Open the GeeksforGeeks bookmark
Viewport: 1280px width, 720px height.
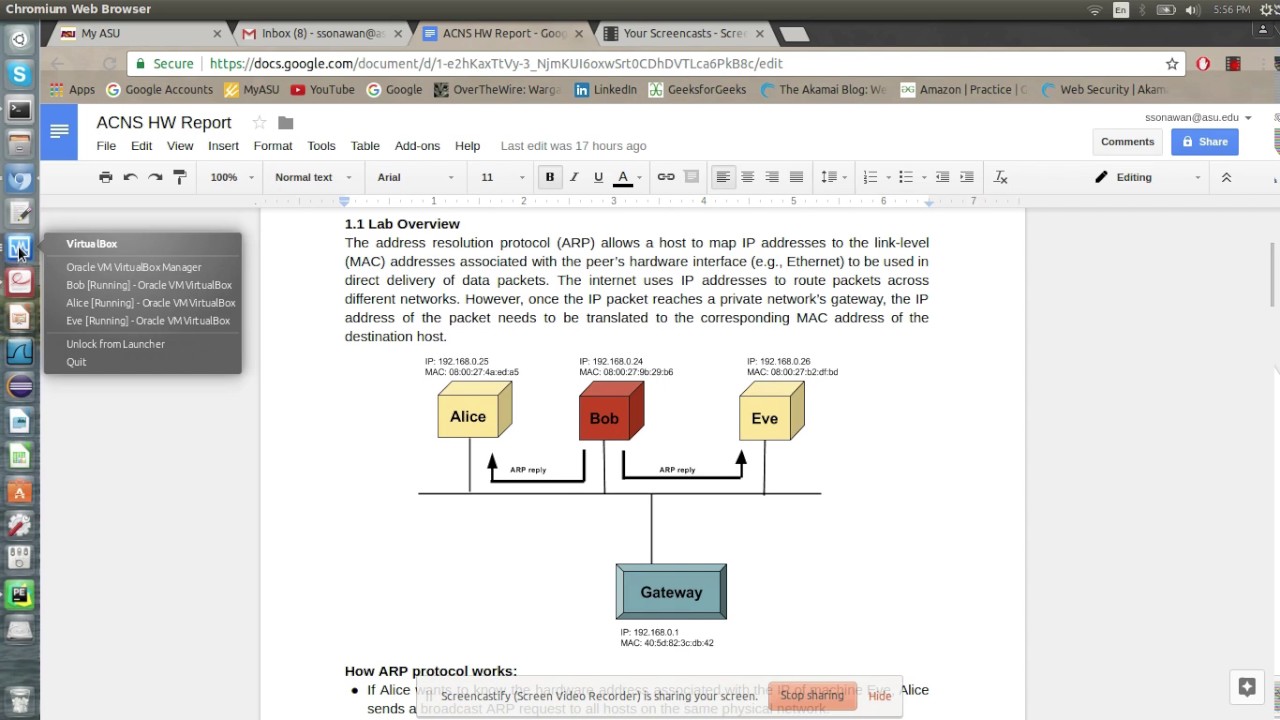[x=697, y=90]
